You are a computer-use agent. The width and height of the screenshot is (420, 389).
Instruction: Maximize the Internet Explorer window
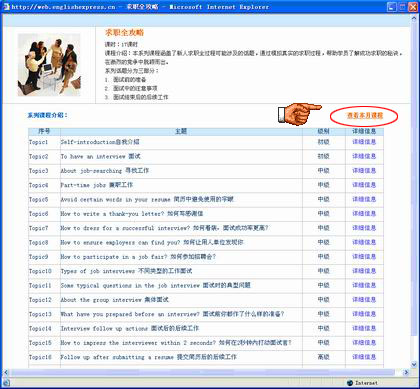[x=402, y=7]
